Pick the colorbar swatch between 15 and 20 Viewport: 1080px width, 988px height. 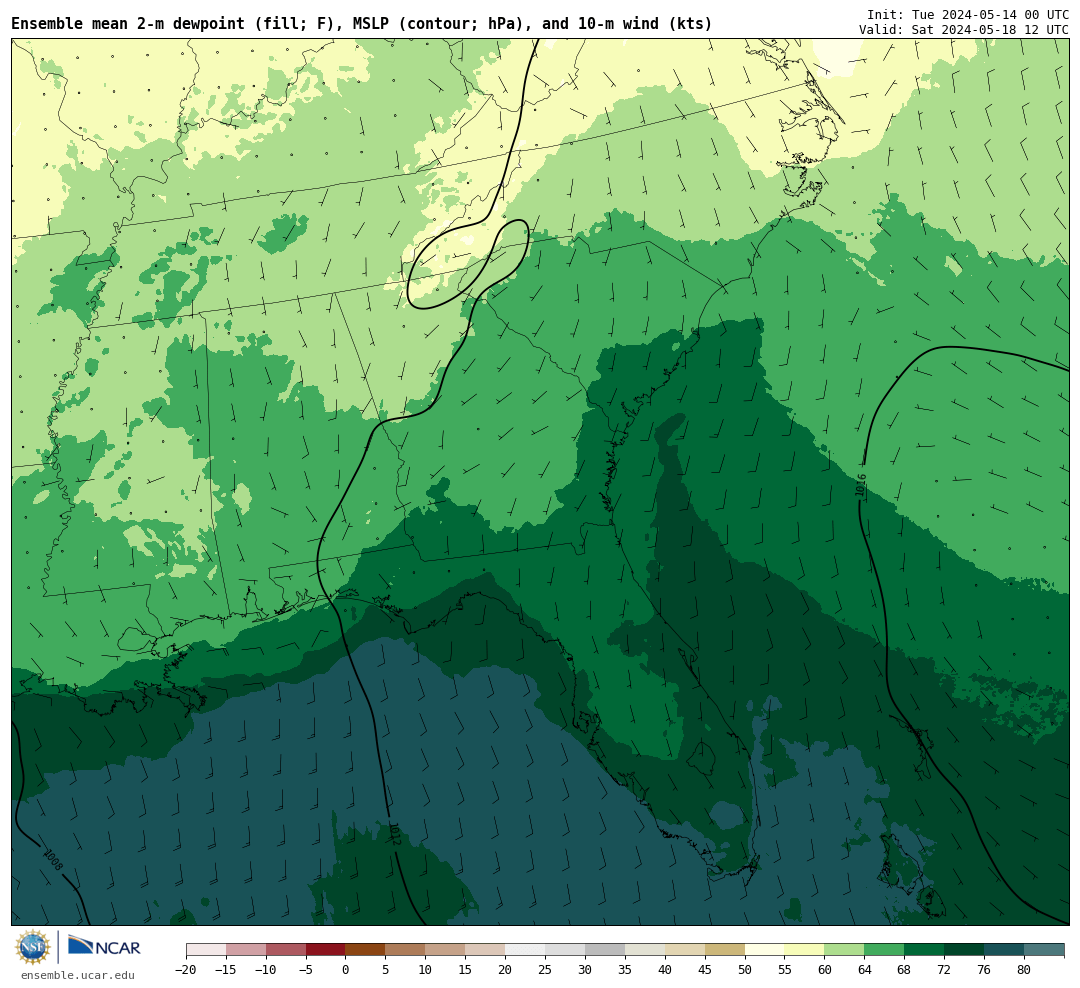486,950
